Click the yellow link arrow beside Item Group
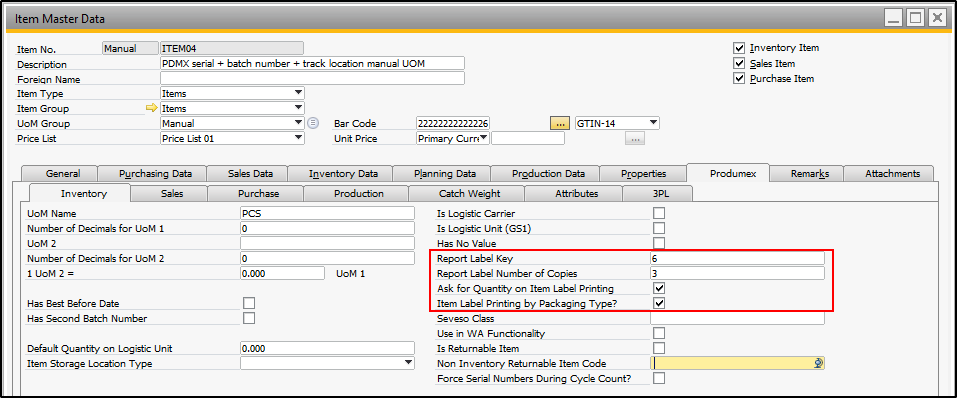Image resolution: width=957 pixels, height=398 pixels. pyautogui.click(x=152, y=108)
